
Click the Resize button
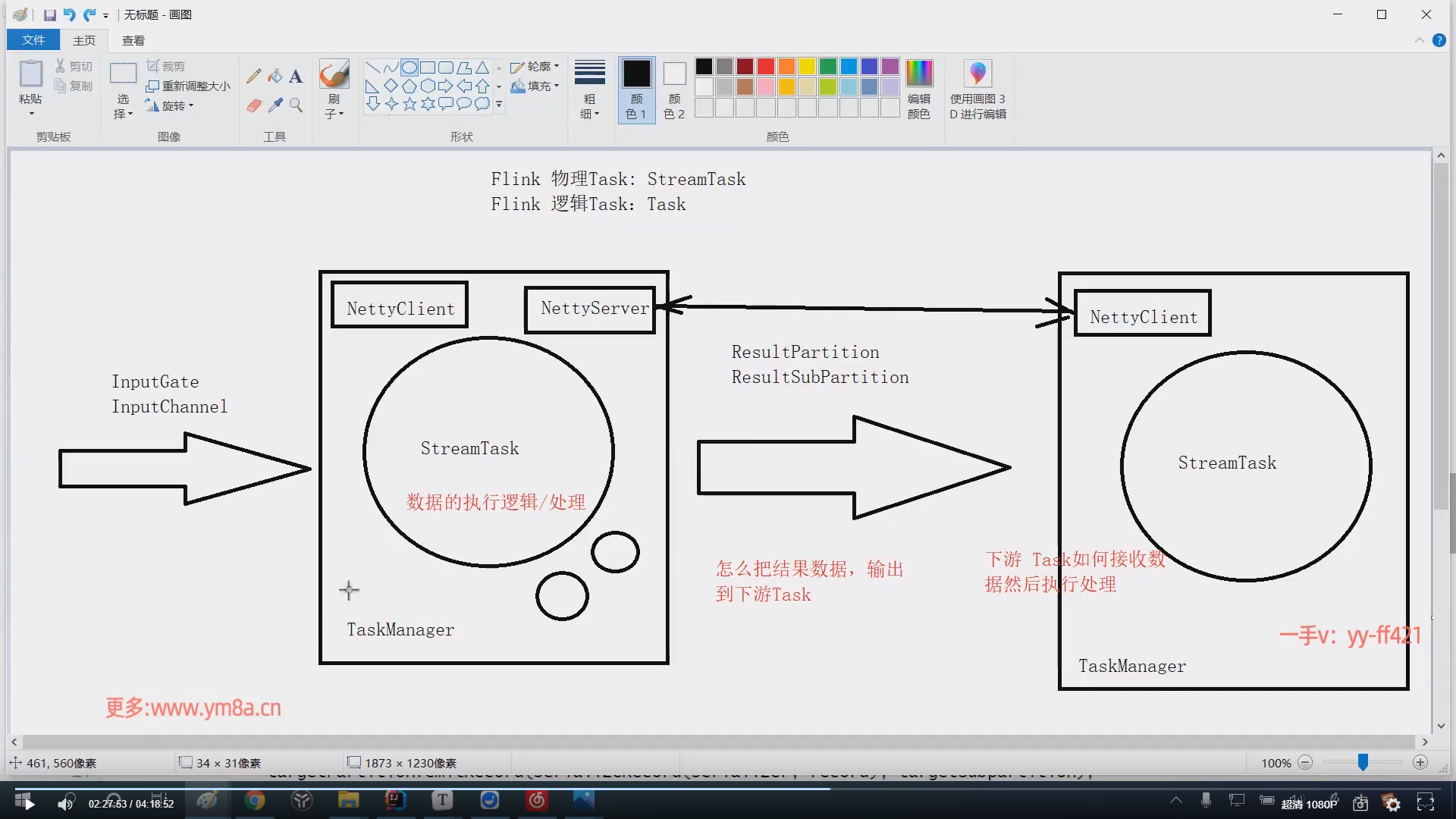tap(189, 86)
